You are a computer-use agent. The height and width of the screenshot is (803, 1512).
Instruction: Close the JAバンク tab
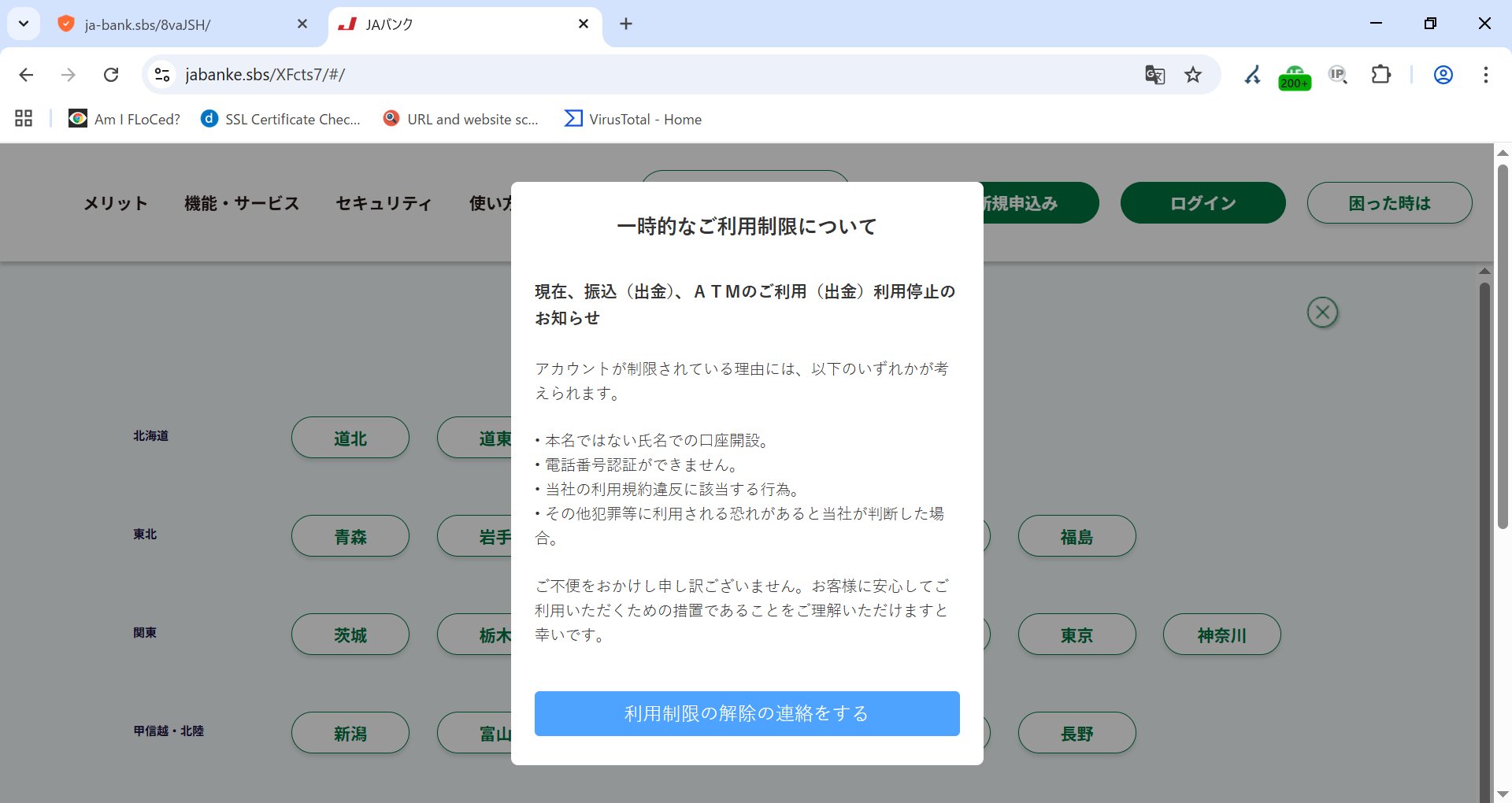pos(584,24)
